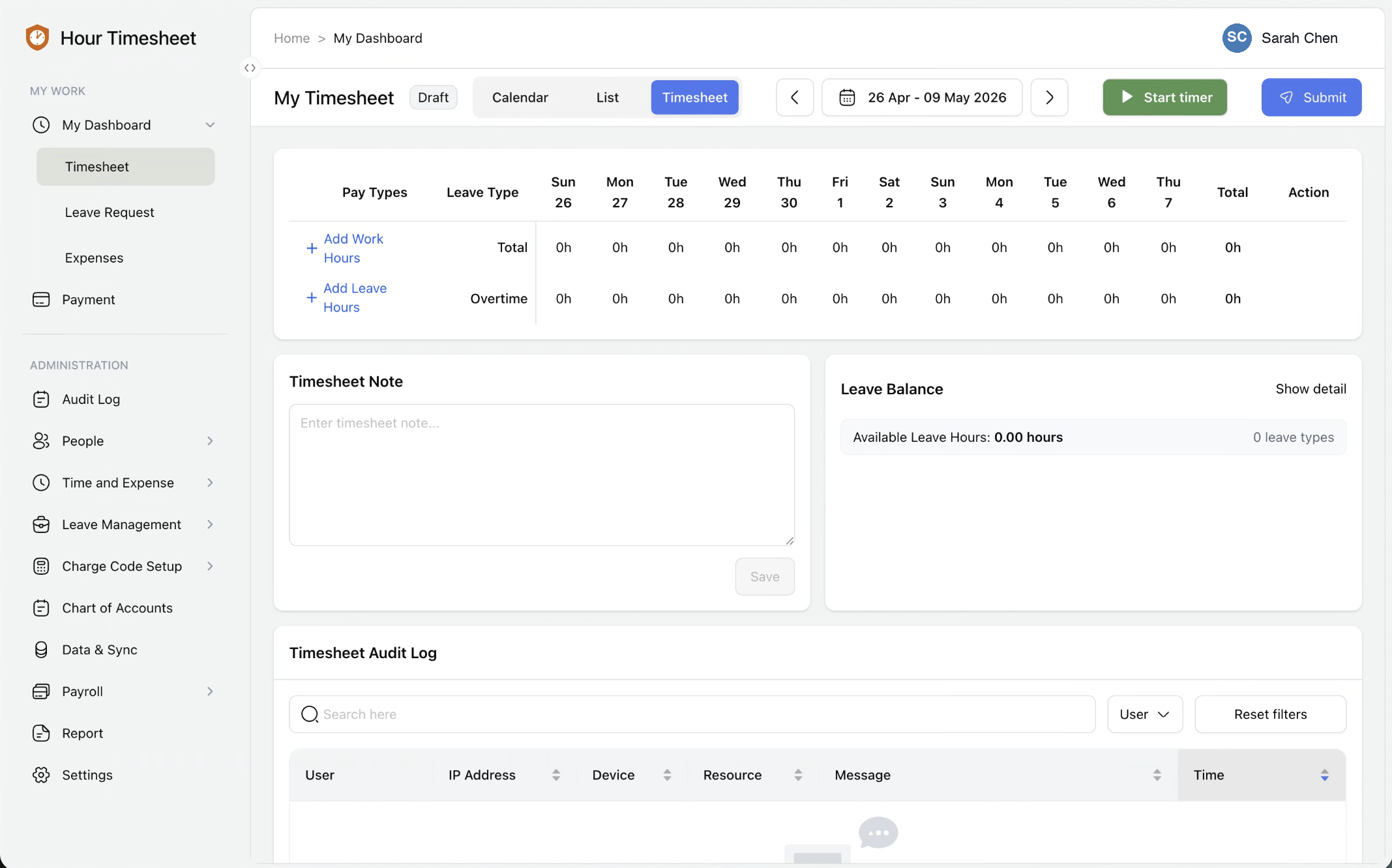
Task: Switch to the Calendar view
Action: 520,97
